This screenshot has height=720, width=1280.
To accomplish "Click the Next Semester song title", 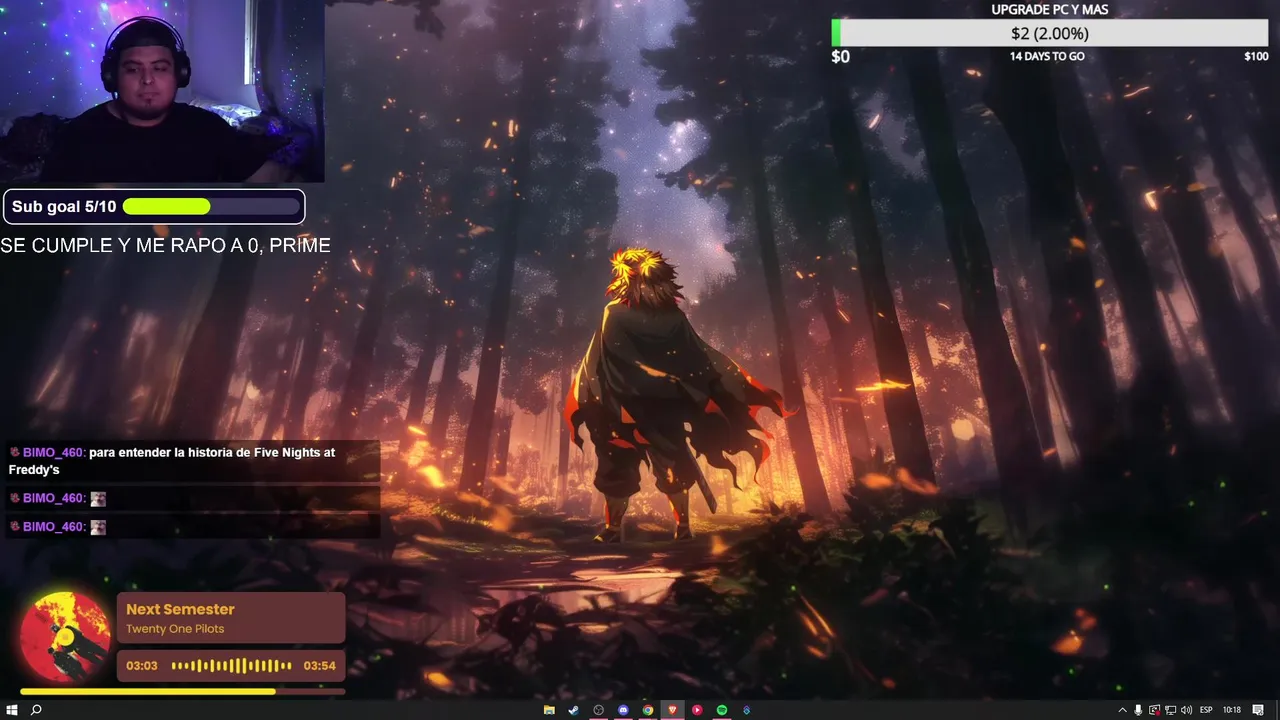I will coord(180,609).
